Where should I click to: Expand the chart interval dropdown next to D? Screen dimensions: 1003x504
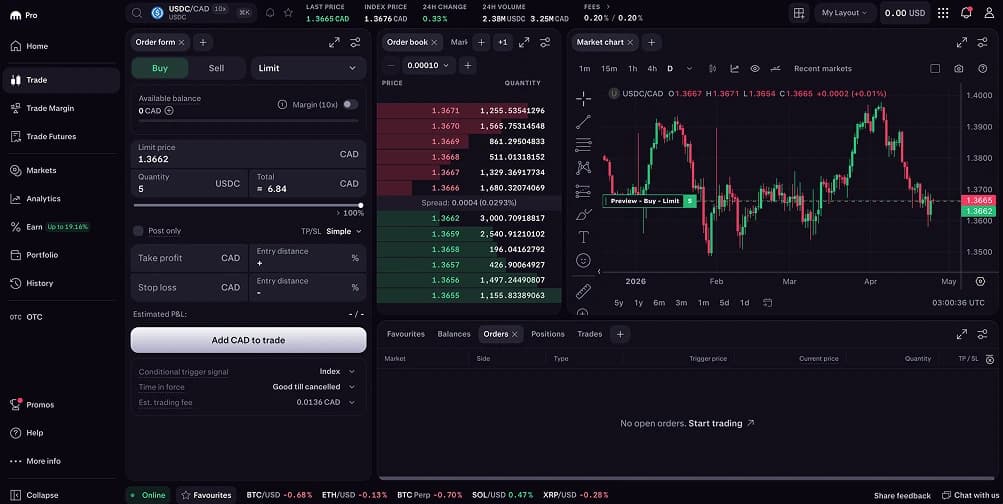689,68
